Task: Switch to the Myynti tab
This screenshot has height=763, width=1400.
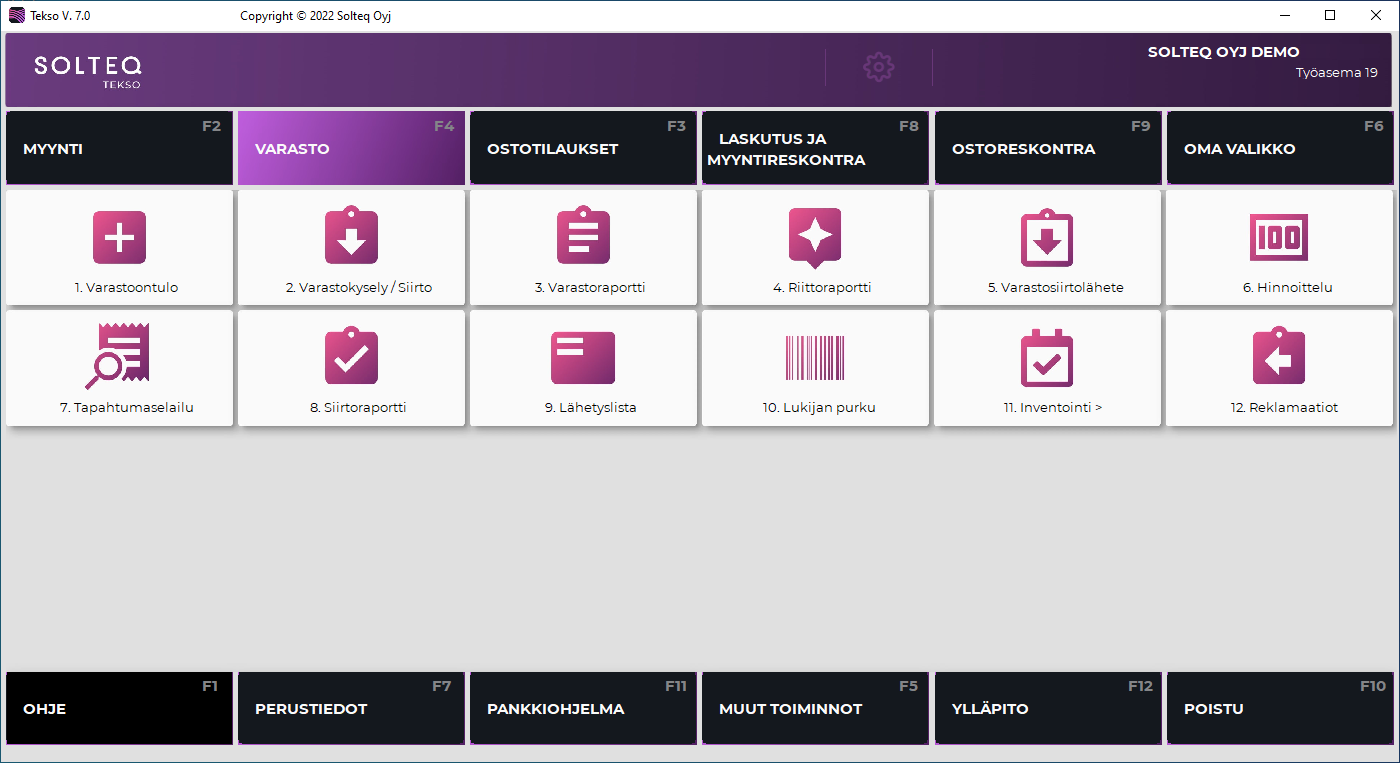Action: (119, 148)
